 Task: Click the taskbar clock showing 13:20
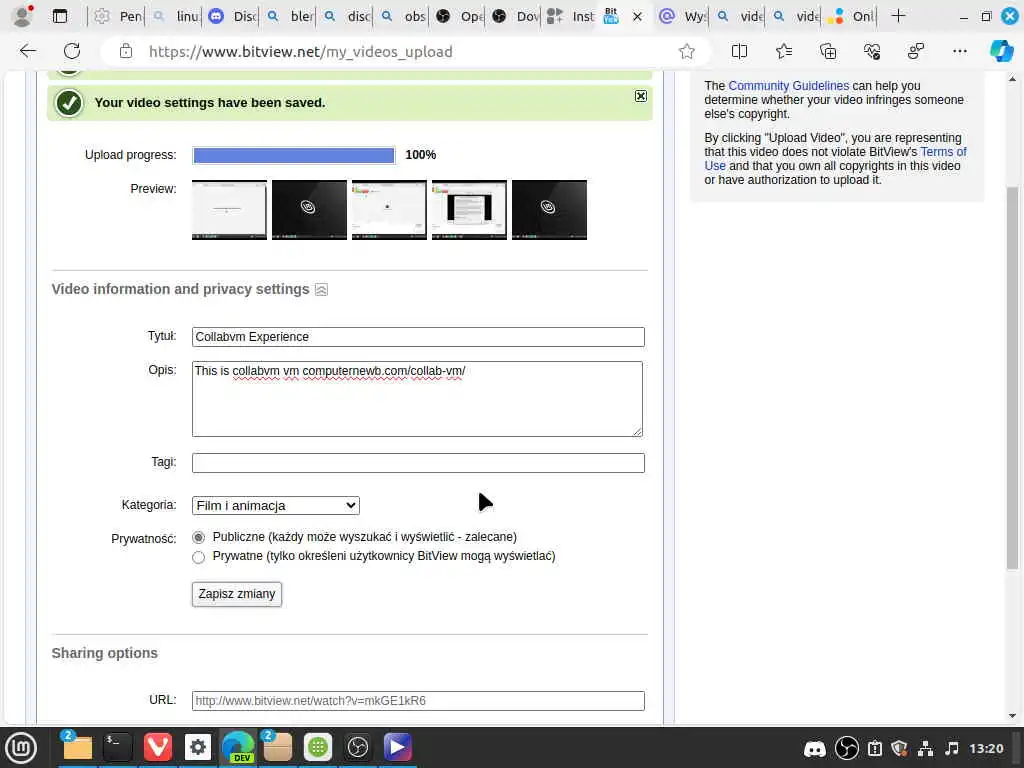(986, 748)
